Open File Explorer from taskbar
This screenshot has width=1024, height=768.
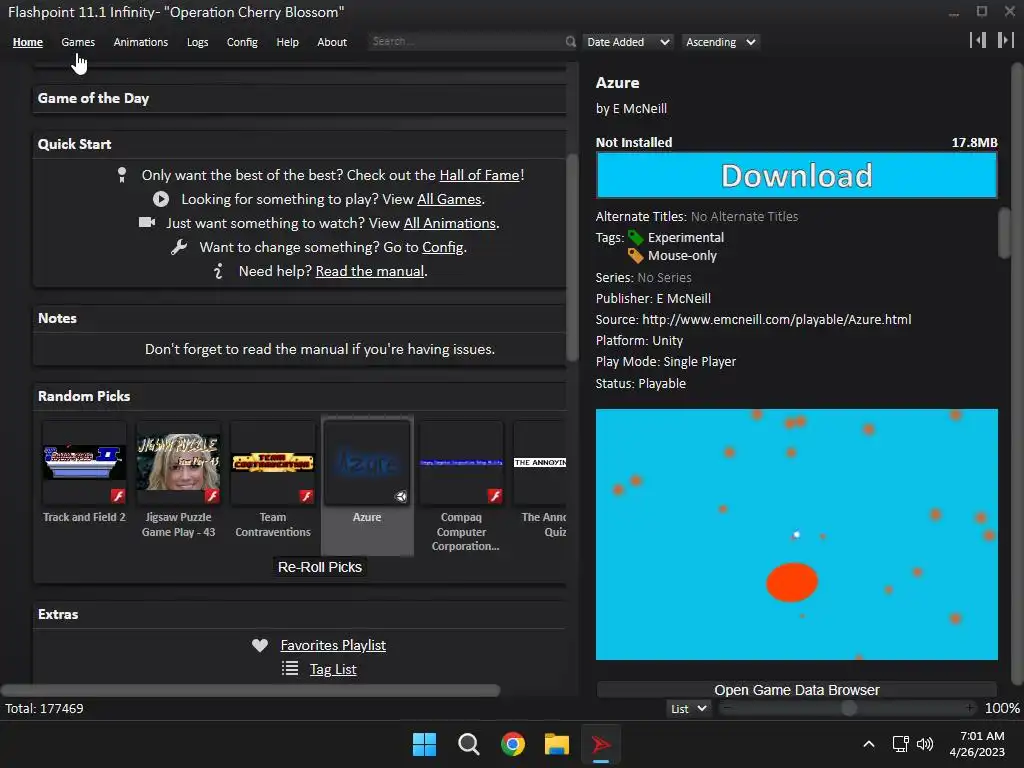[x=557, y=744]
